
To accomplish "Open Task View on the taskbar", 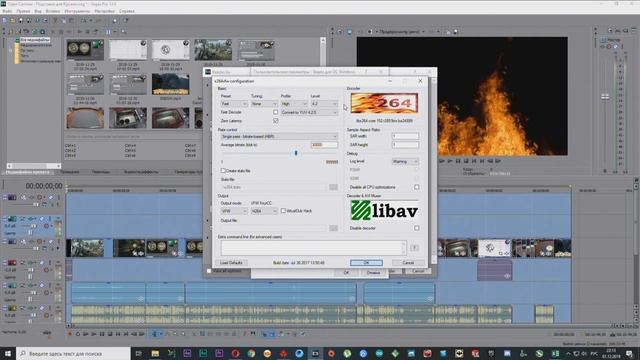I will (139, 353).
